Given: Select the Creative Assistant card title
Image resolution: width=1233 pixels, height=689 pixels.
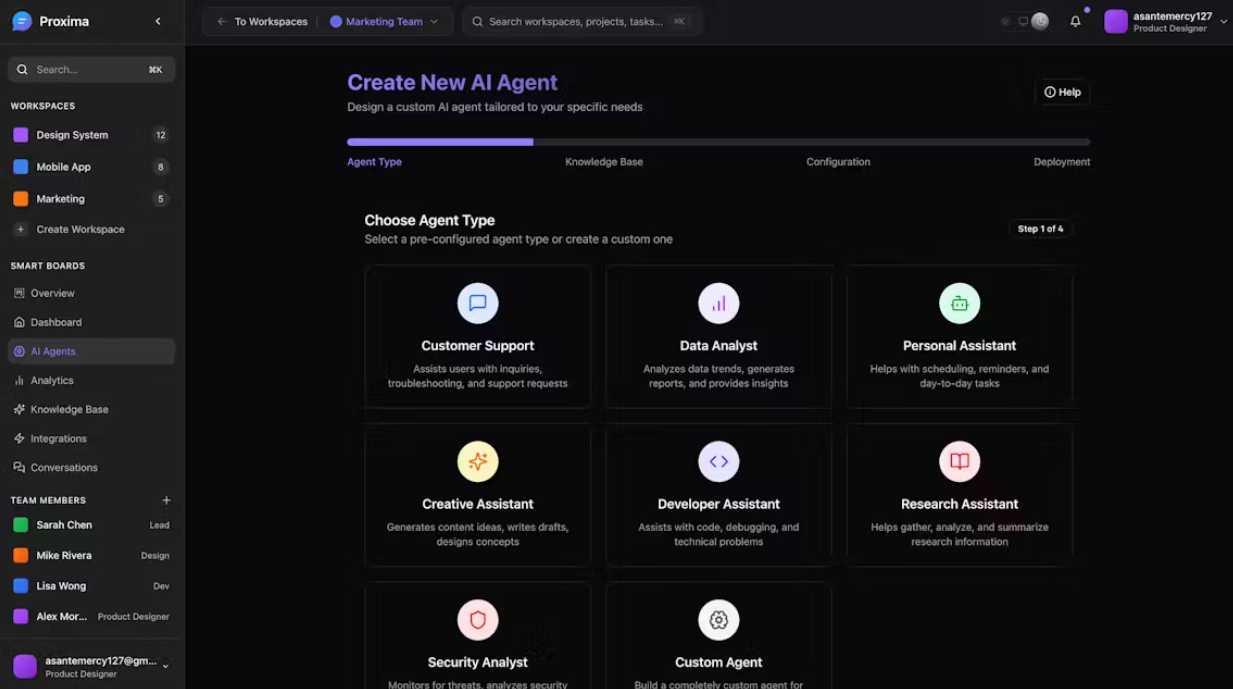Looking at the screenshot, I should pos(478,504).
